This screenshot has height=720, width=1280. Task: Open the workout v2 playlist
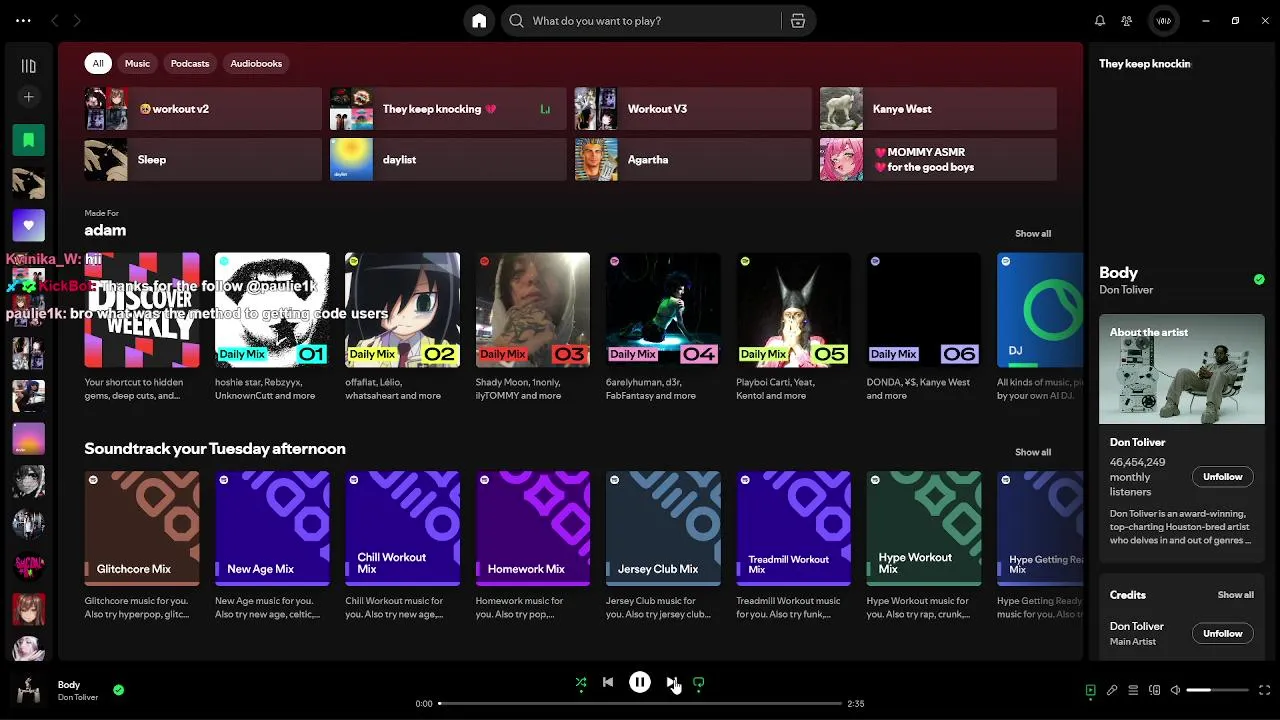[203, 109]
